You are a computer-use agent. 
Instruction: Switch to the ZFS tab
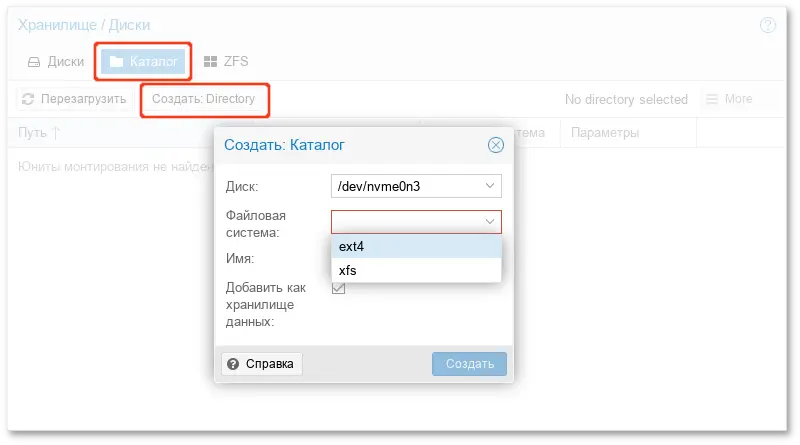pos(226,62)
